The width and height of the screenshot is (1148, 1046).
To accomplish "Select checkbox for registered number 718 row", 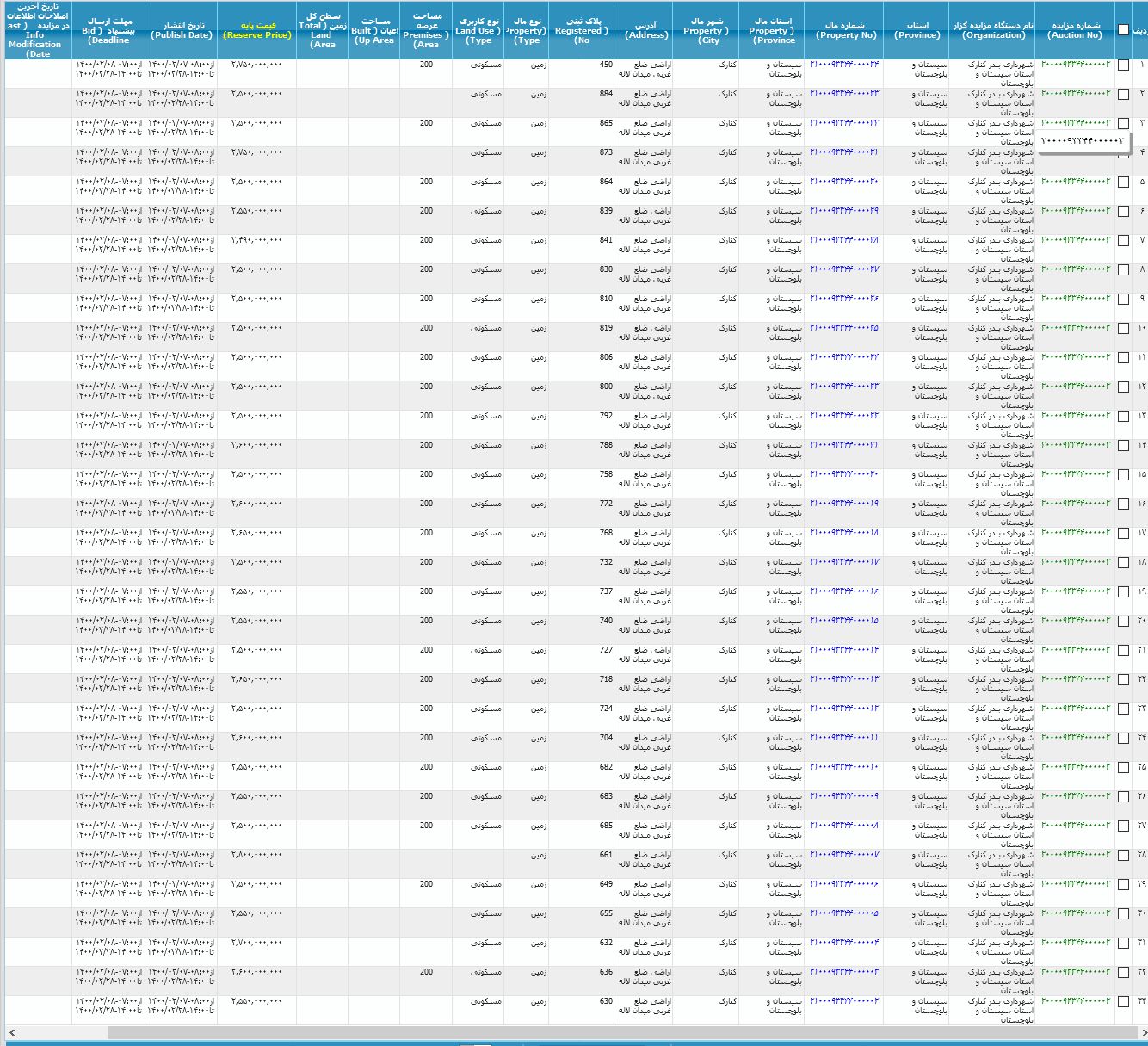I will coord(1123,680).
